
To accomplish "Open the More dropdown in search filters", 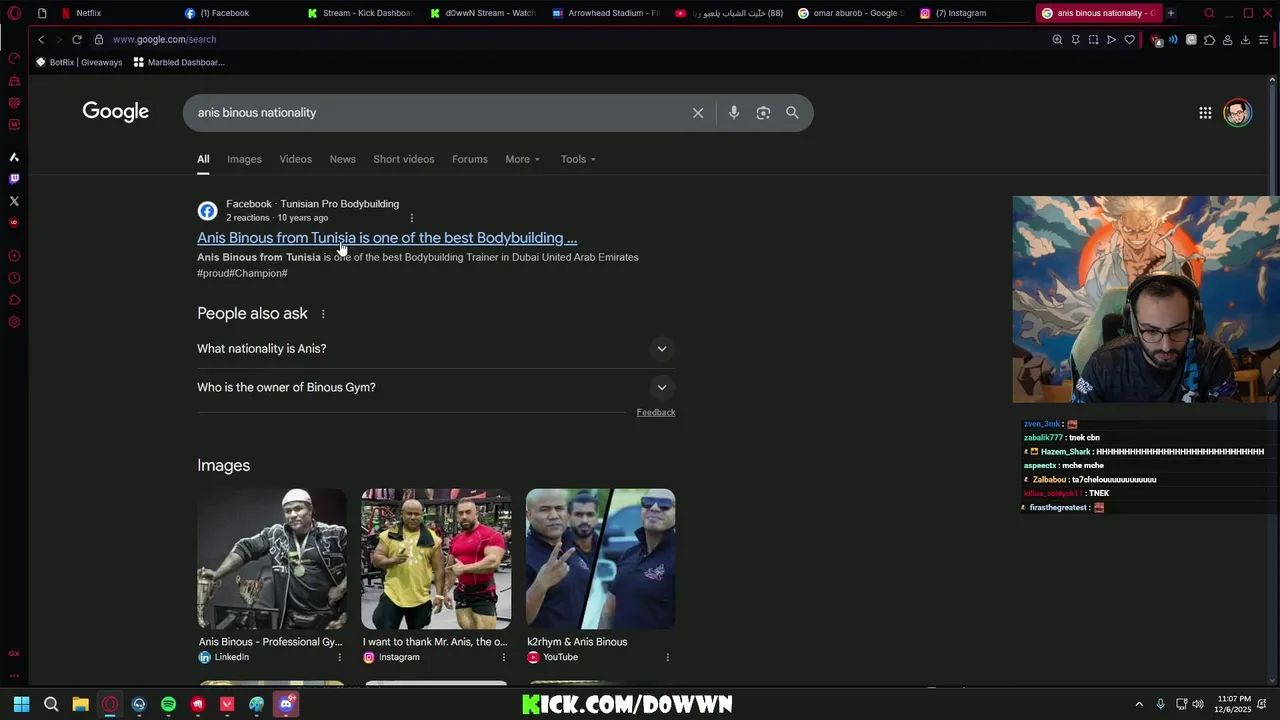I will click(522, 159).
